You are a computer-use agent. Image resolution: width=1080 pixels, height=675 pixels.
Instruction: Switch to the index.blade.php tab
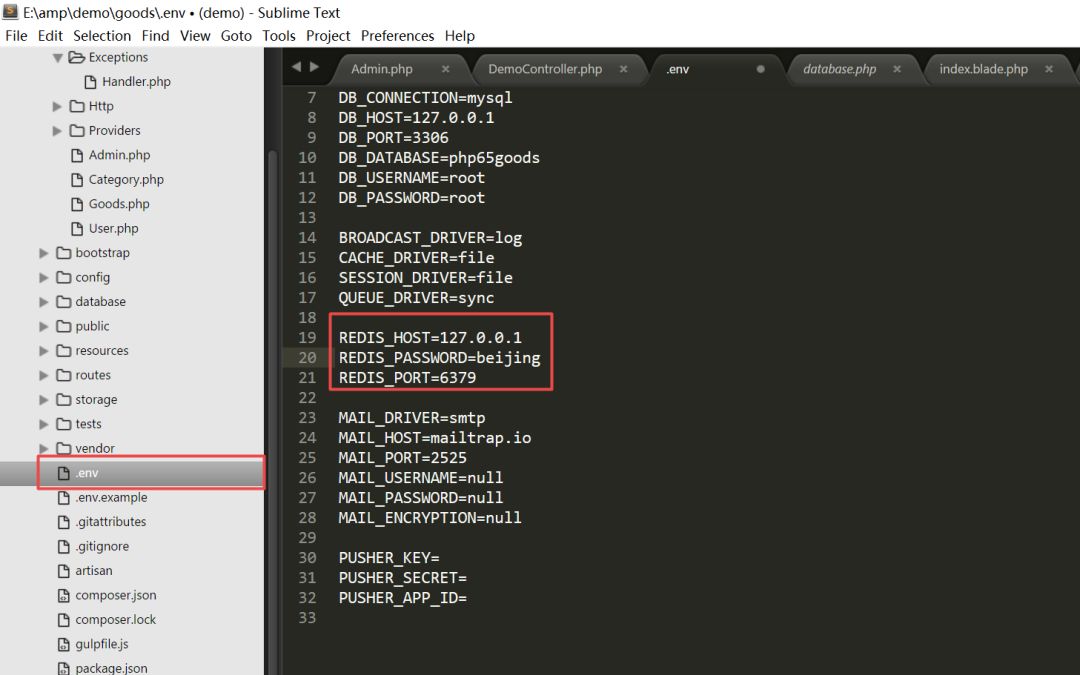[983, 69]
